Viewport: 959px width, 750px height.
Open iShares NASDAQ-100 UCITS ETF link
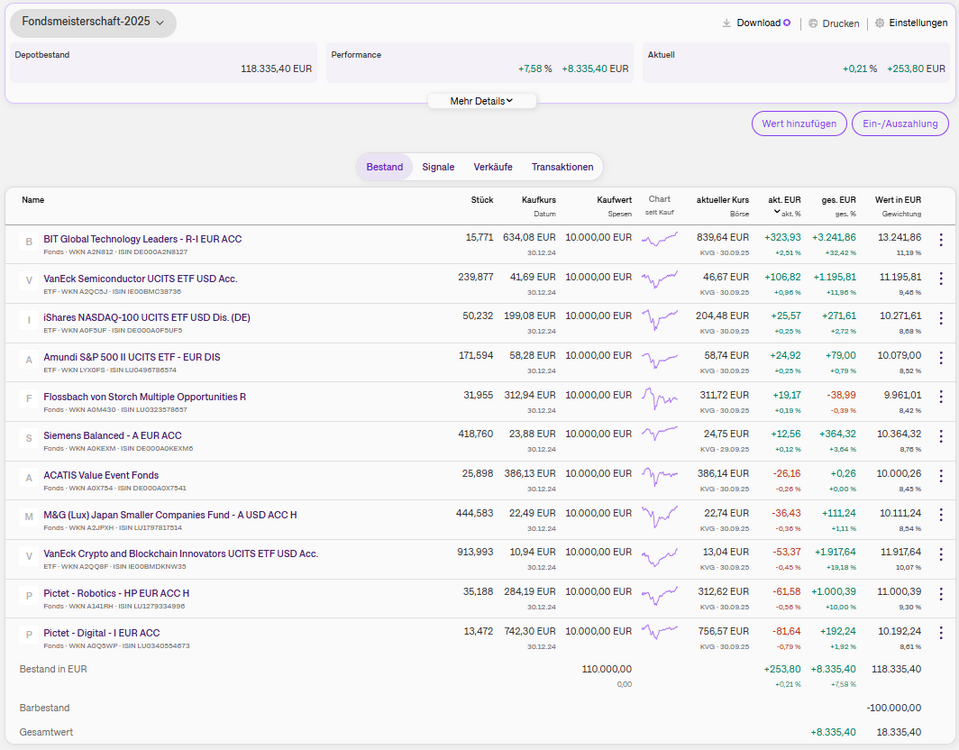[146, 318]
